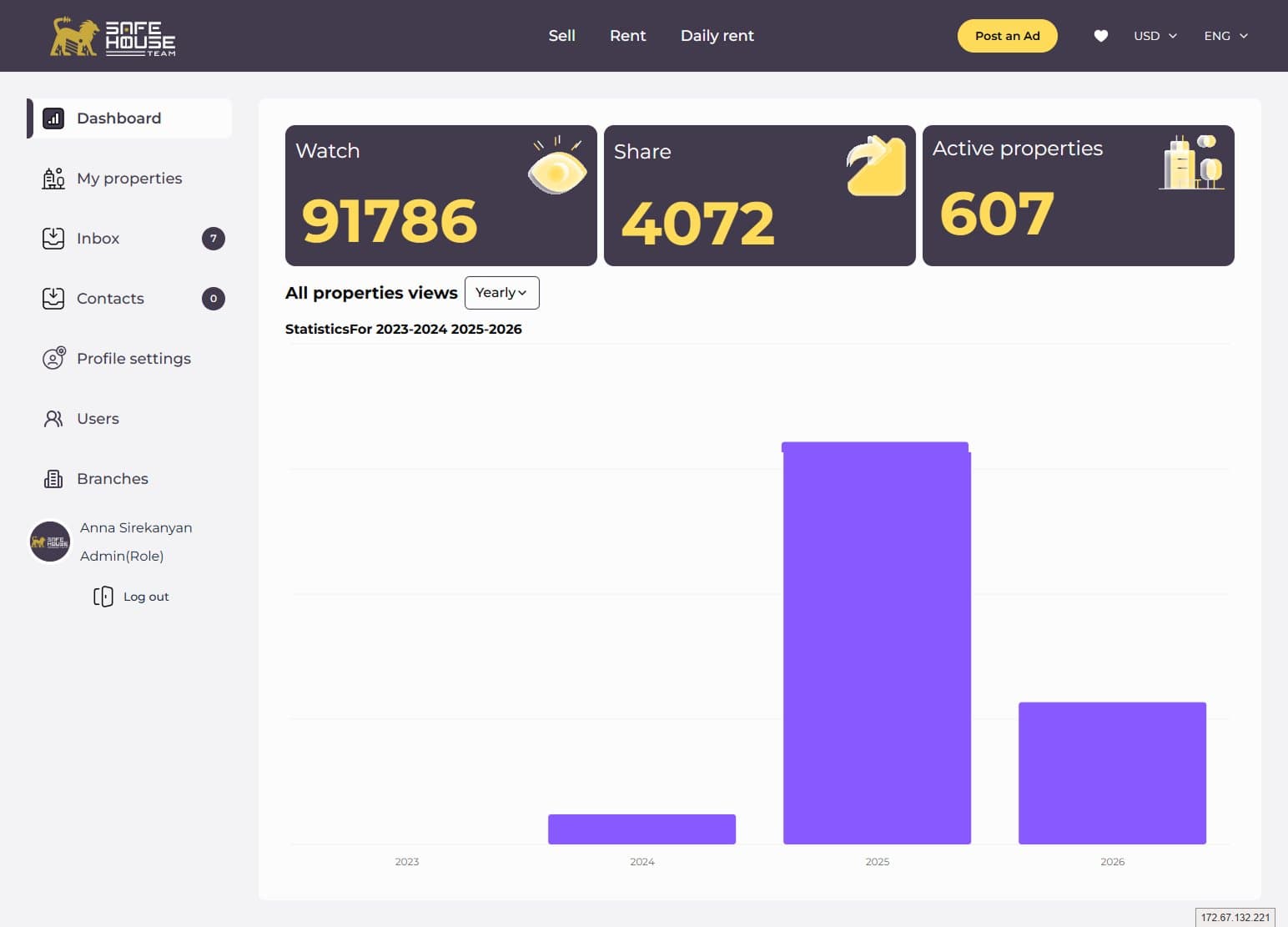Click the Active properties count 607

pos(997,214)
